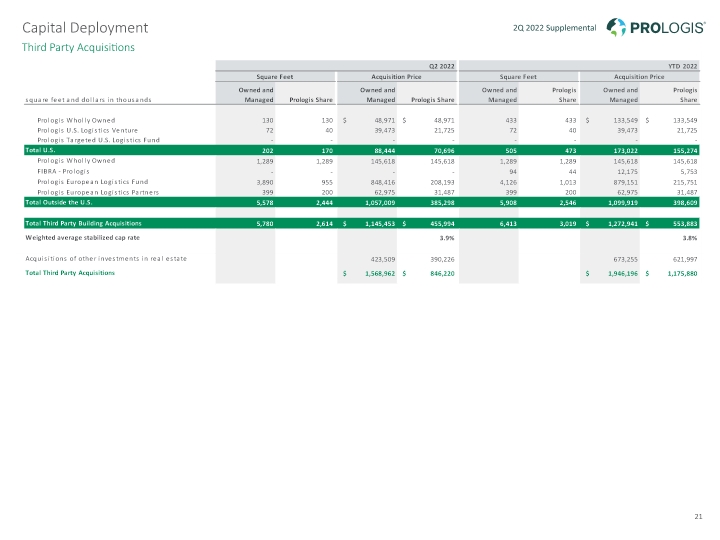Click the YTD square feet value 505

tap(511, 151)
